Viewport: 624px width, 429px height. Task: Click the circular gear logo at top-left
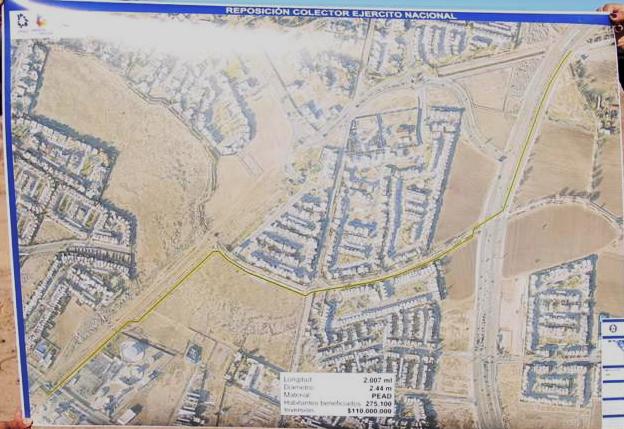(x=22, y=21)
